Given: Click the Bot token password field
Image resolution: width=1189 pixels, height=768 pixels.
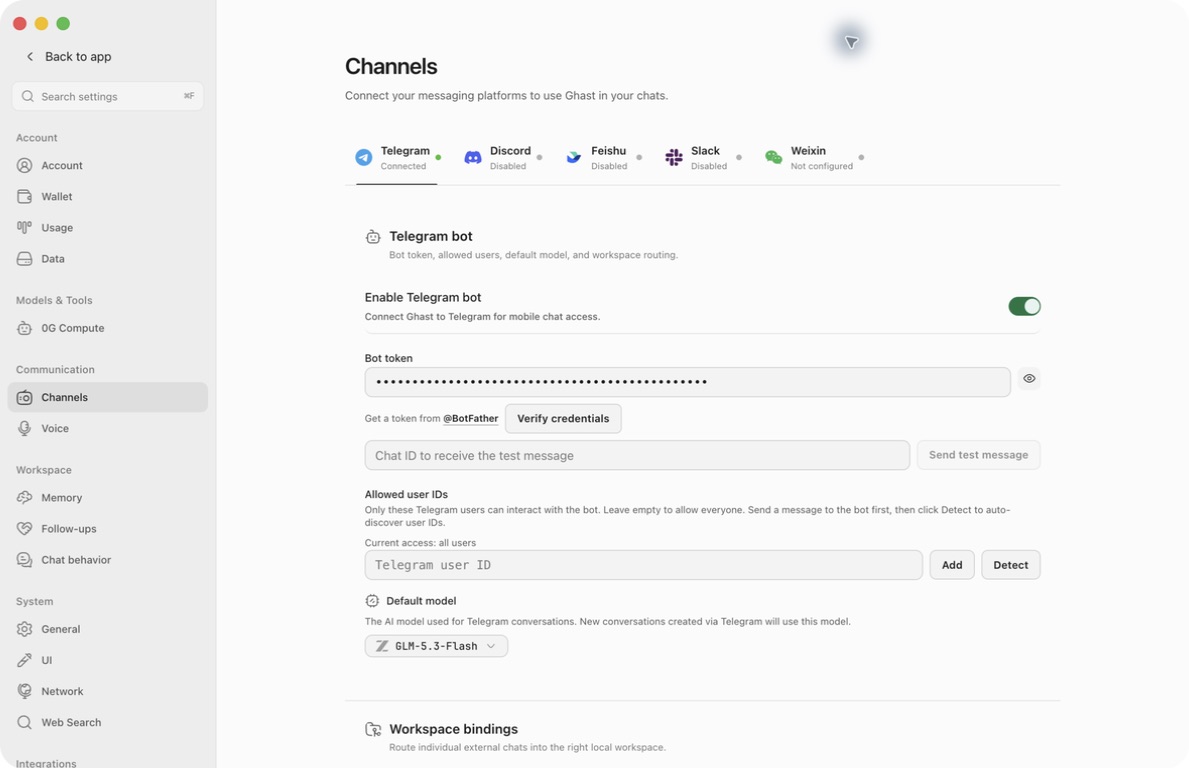Looking at the screenshot, I should (687, 382).
